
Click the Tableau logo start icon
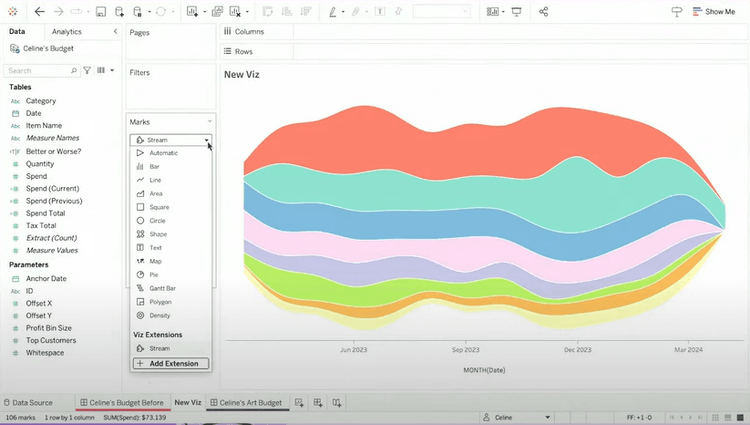pos(13,12)
